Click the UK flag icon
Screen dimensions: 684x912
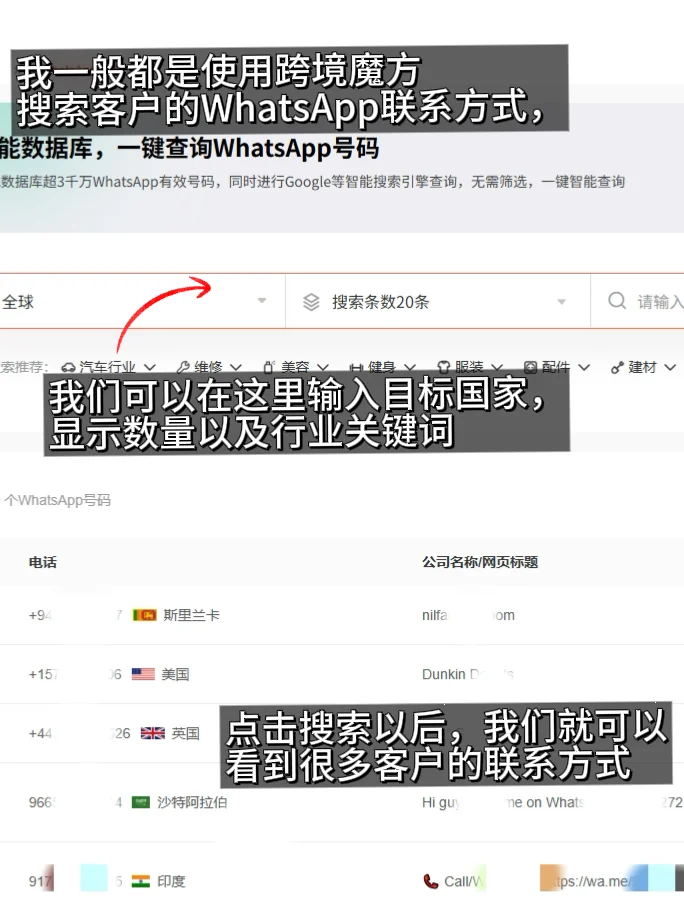[x=153, y=733]
